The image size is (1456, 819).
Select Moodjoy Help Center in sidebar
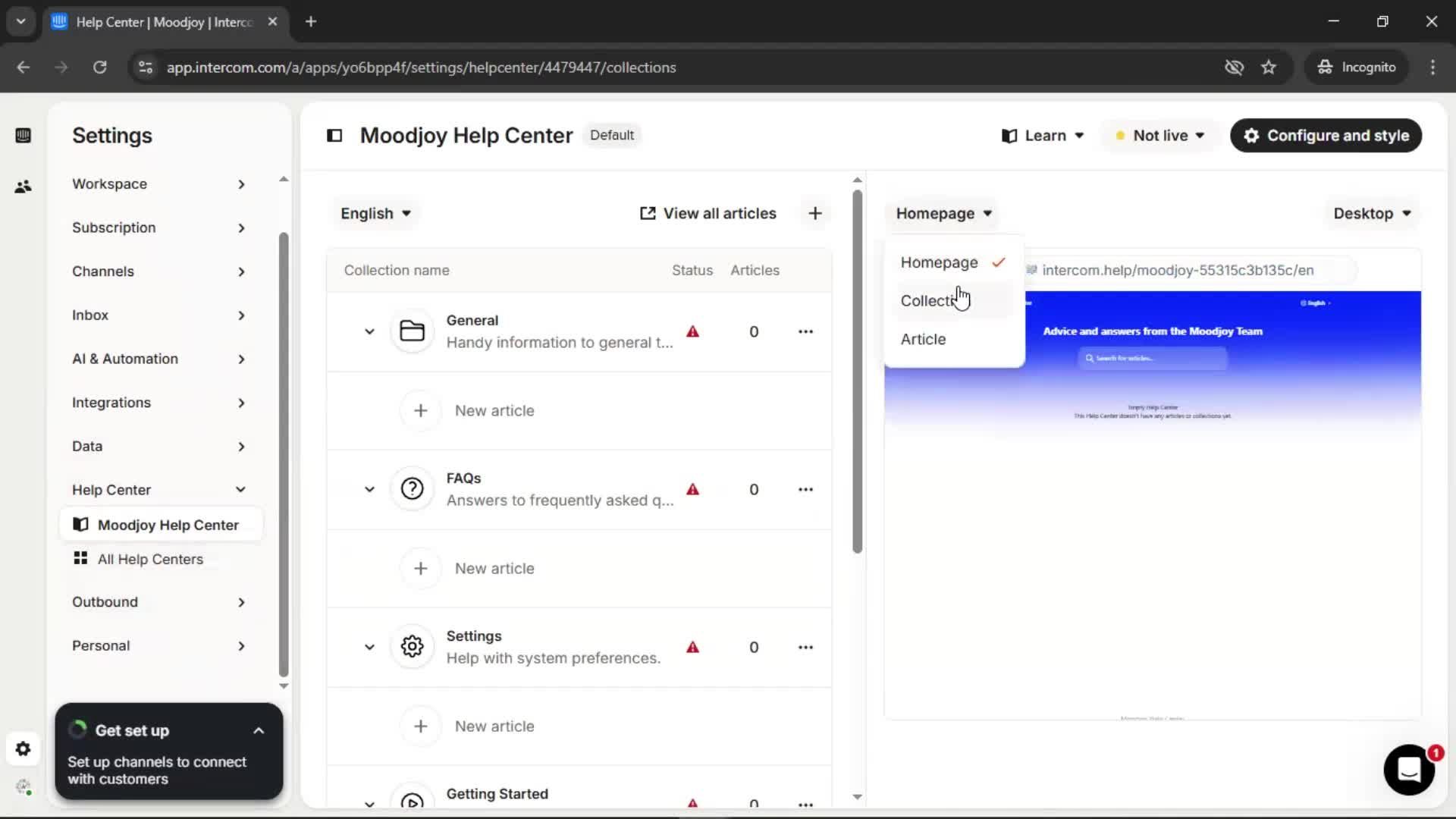click(161, 525)
